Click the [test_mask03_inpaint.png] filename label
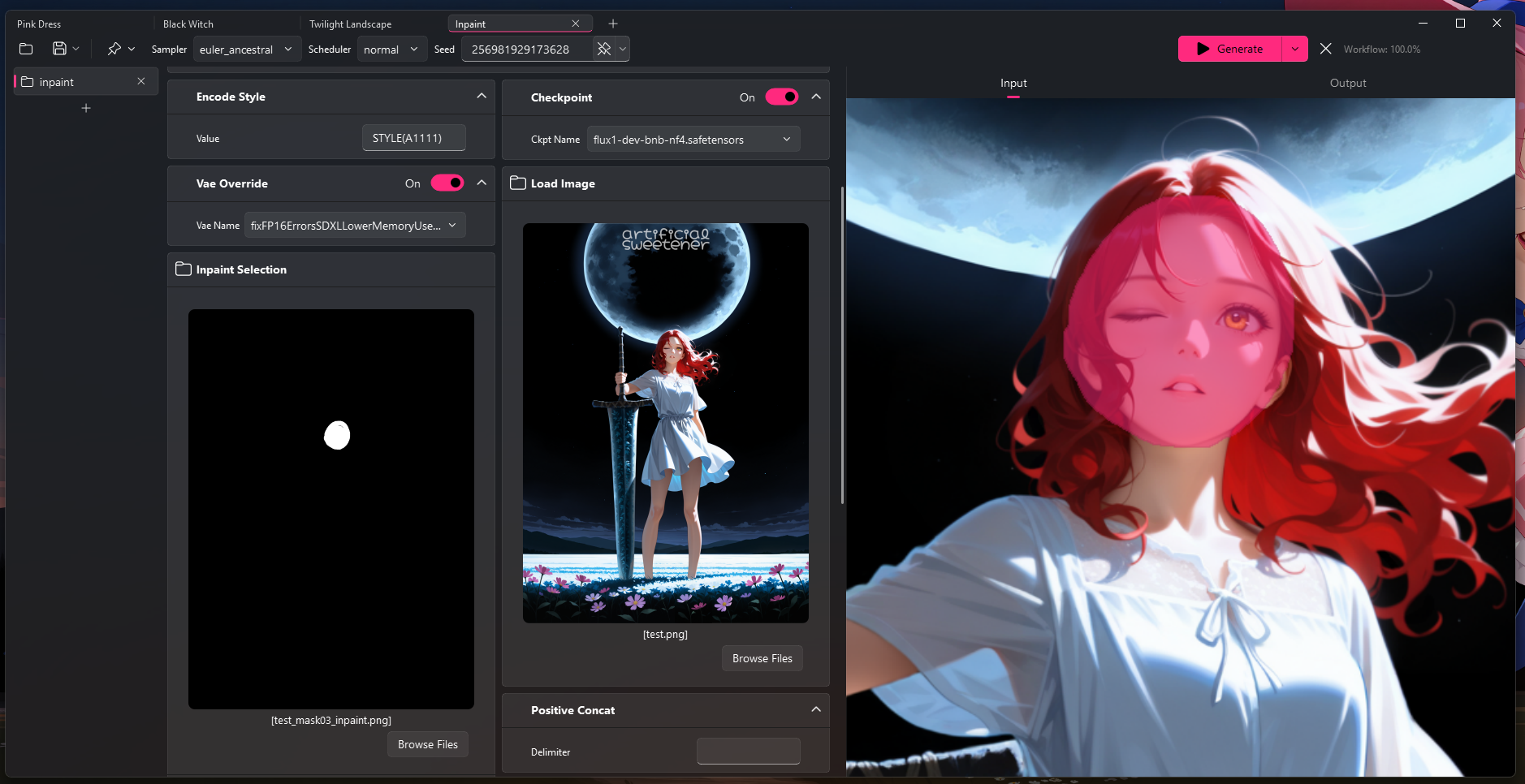The width and height of the screenshot is (1525, 784). point(331,721)
